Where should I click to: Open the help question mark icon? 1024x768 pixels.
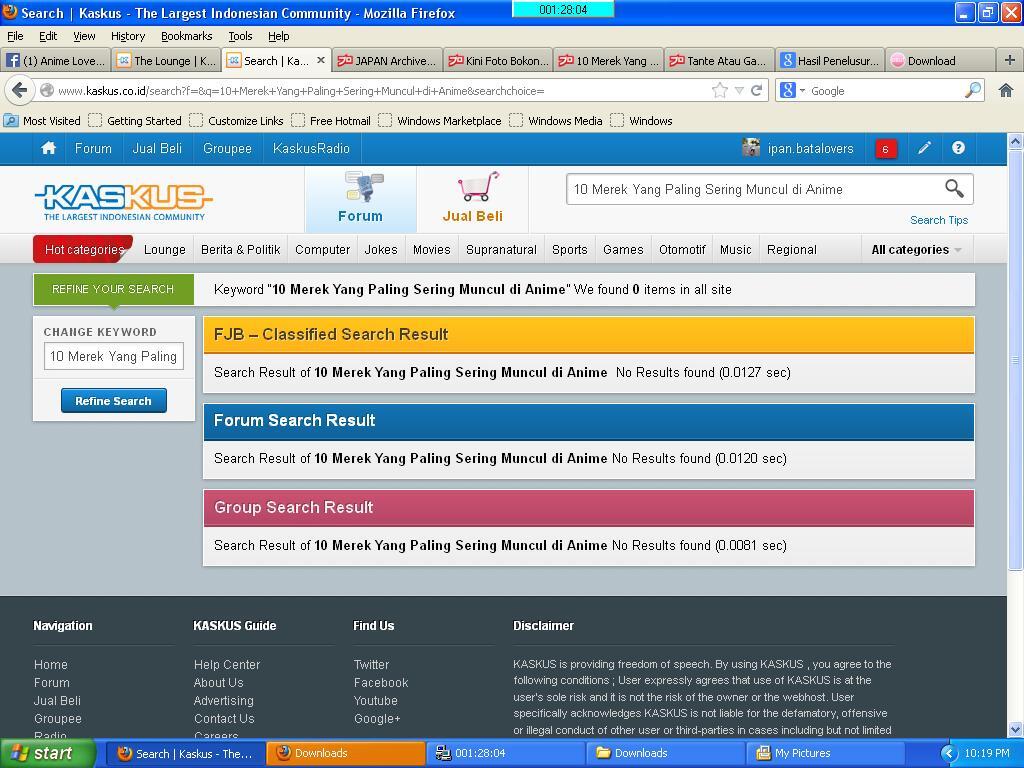[958, 148]
